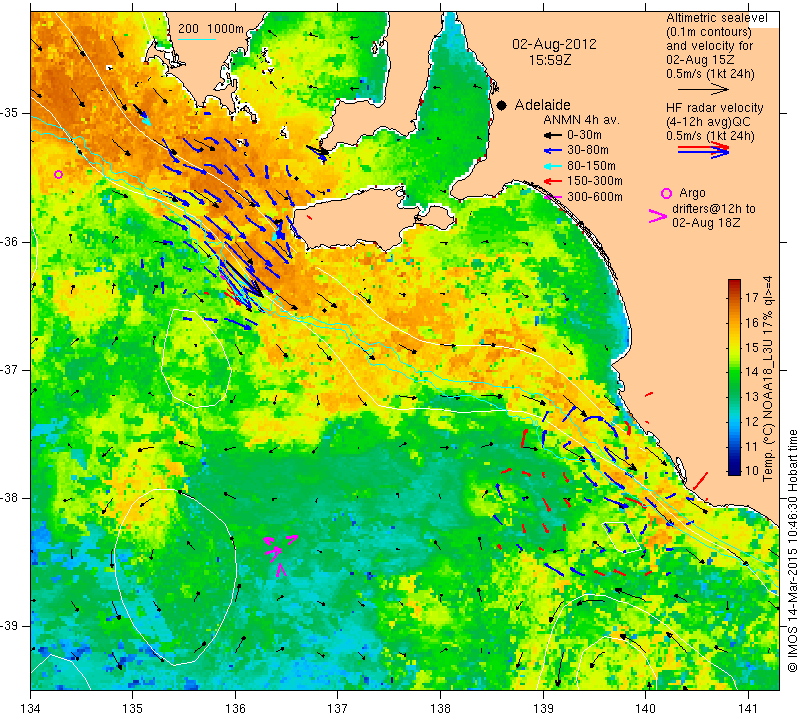This screenshot has height=720, width=800.
Task: Click the longitude axis label 139
Action: click(543, 709)
